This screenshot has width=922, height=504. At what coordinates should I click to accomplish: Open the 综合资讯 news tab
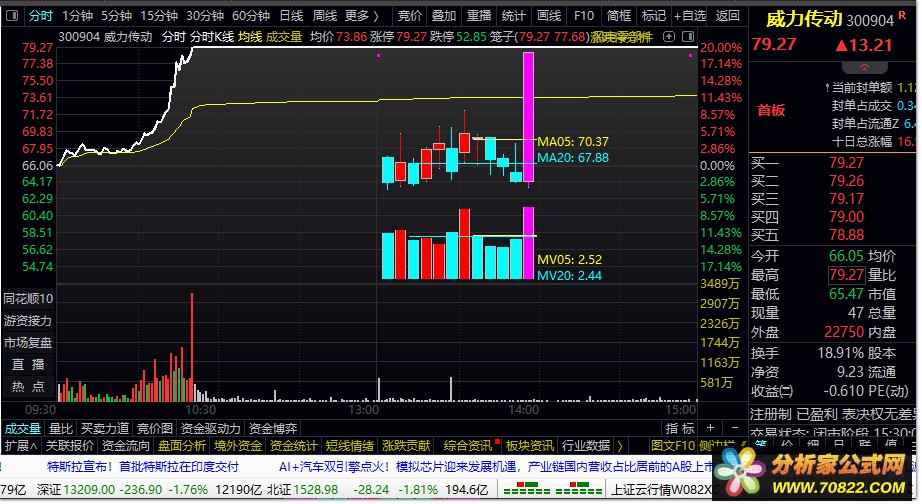click(x=468, y=446)
